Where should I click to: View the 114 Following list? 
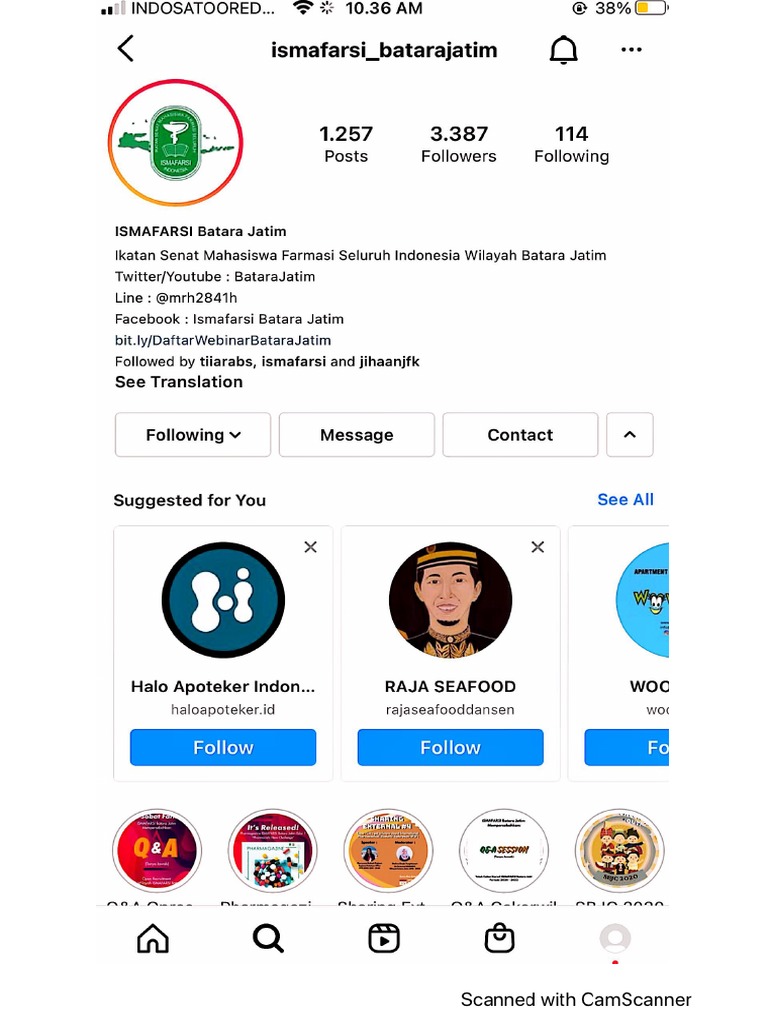point(571,144)
